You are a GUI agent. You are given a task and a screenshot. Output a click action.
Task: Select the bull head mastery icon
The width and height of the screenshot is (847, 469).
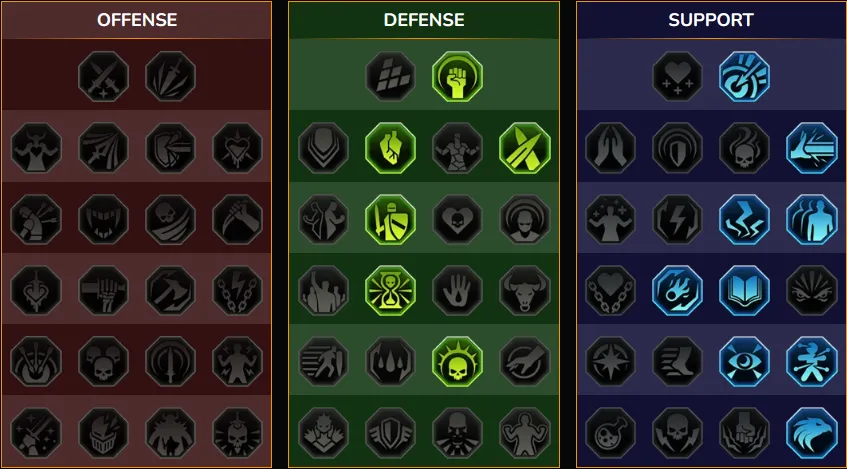[x=525, y=290]
